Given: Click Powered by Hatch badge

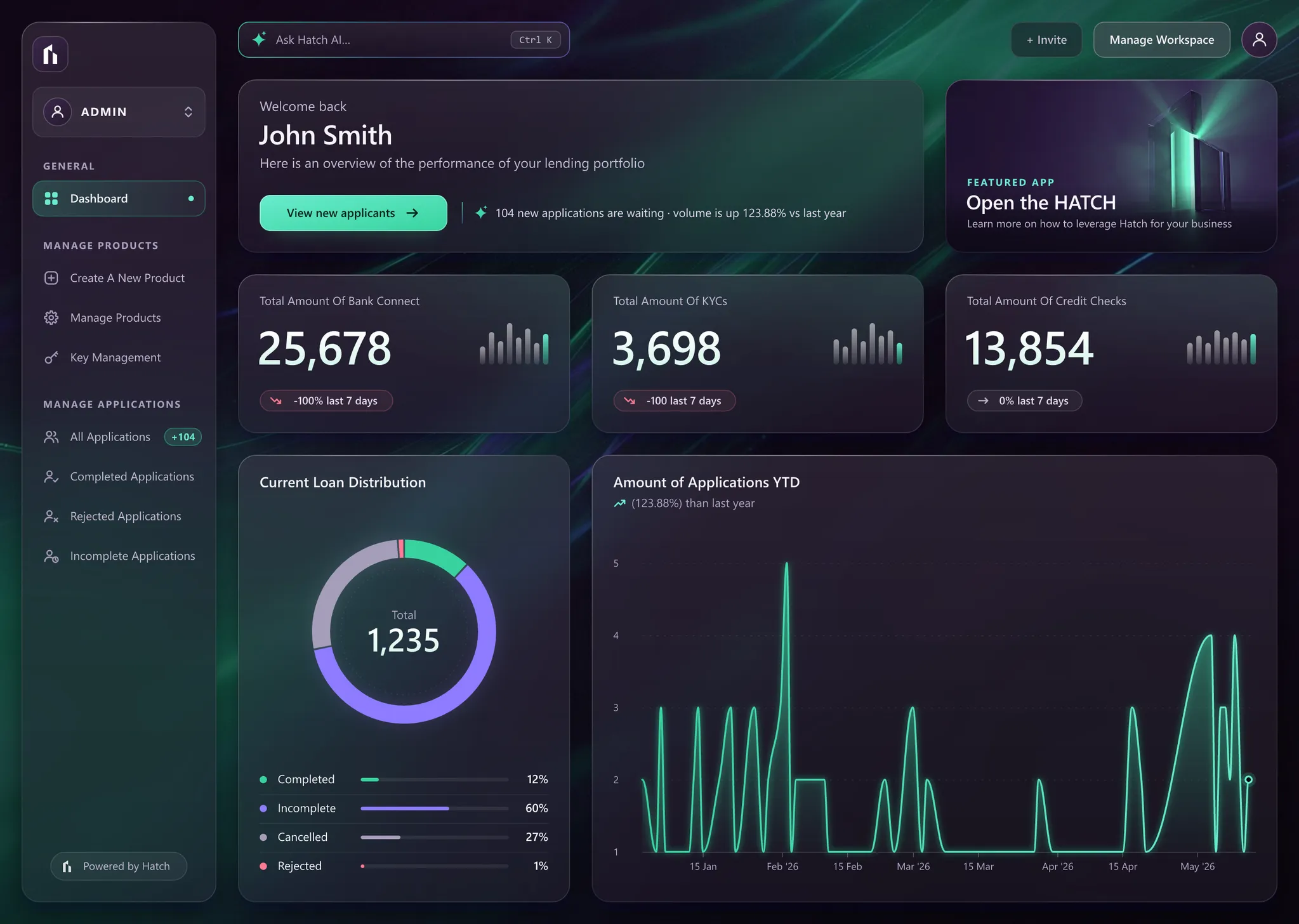Looking at the screenshot, I should click(x=119, y=866).
